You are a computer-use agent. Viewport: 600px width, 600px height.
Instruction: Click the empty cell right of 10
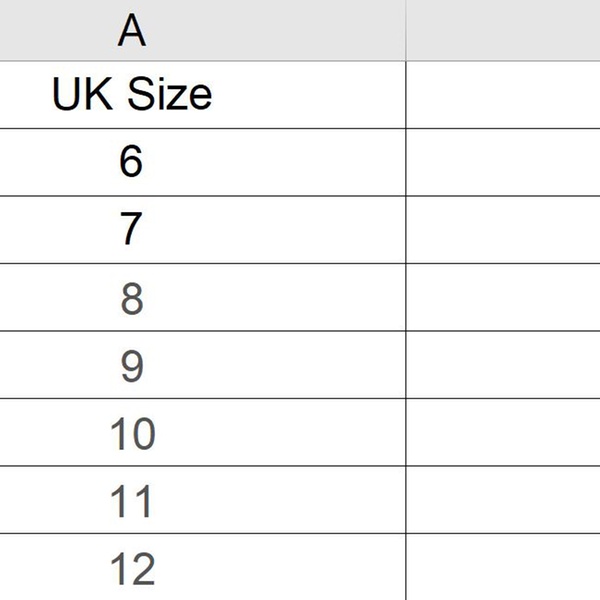pos(503,434)
